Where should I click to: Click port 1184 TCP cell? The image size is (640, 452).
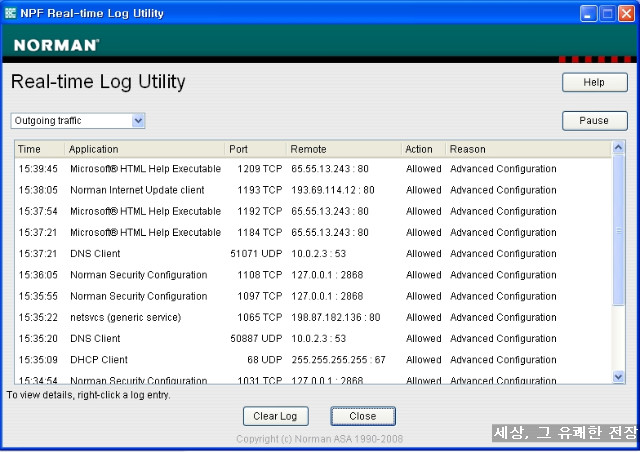[x=260, y=232]
